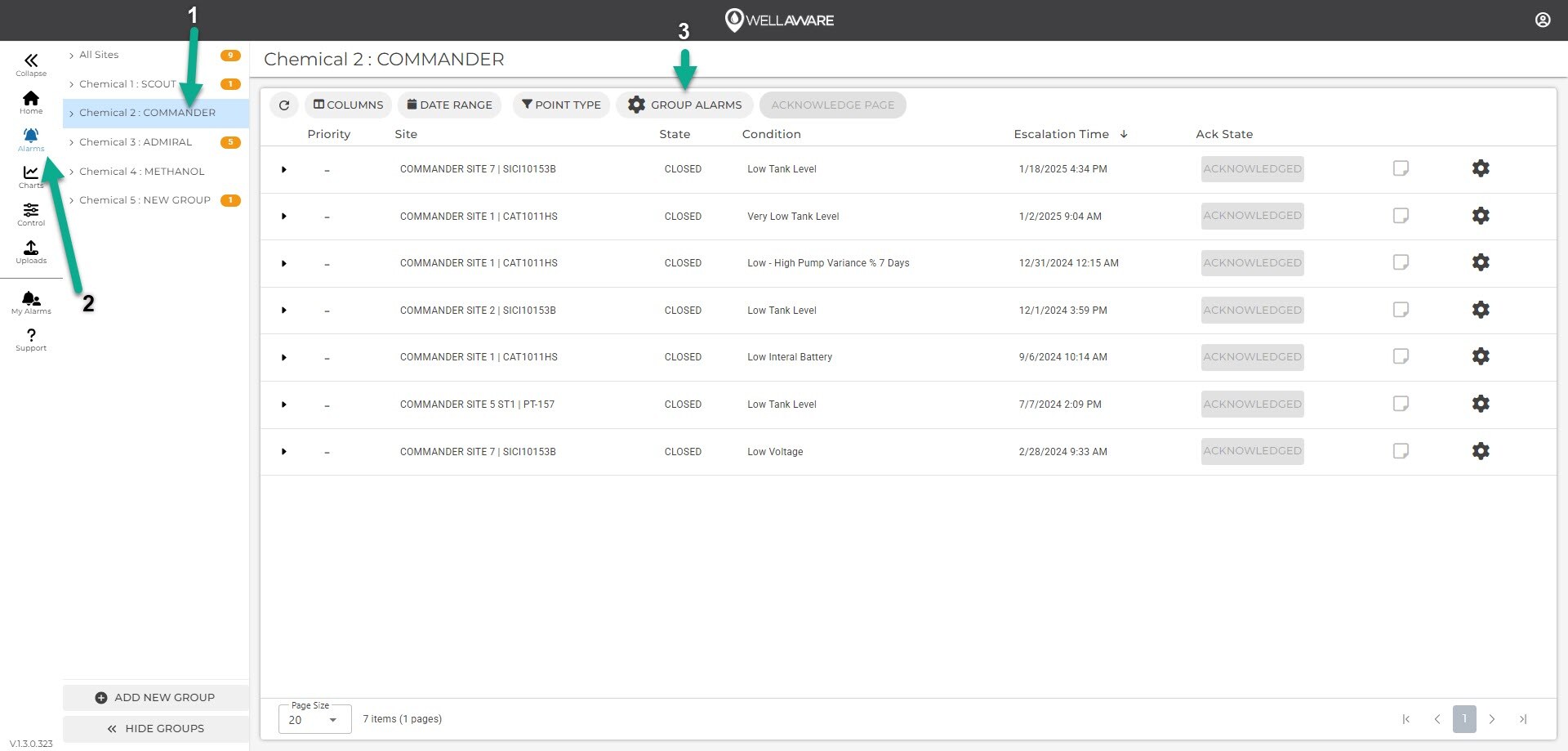Viewport: 1568px width, 751px height.
Task: Open settings gear for 7/7/2024 alarm
Action: click(1481, 404)
